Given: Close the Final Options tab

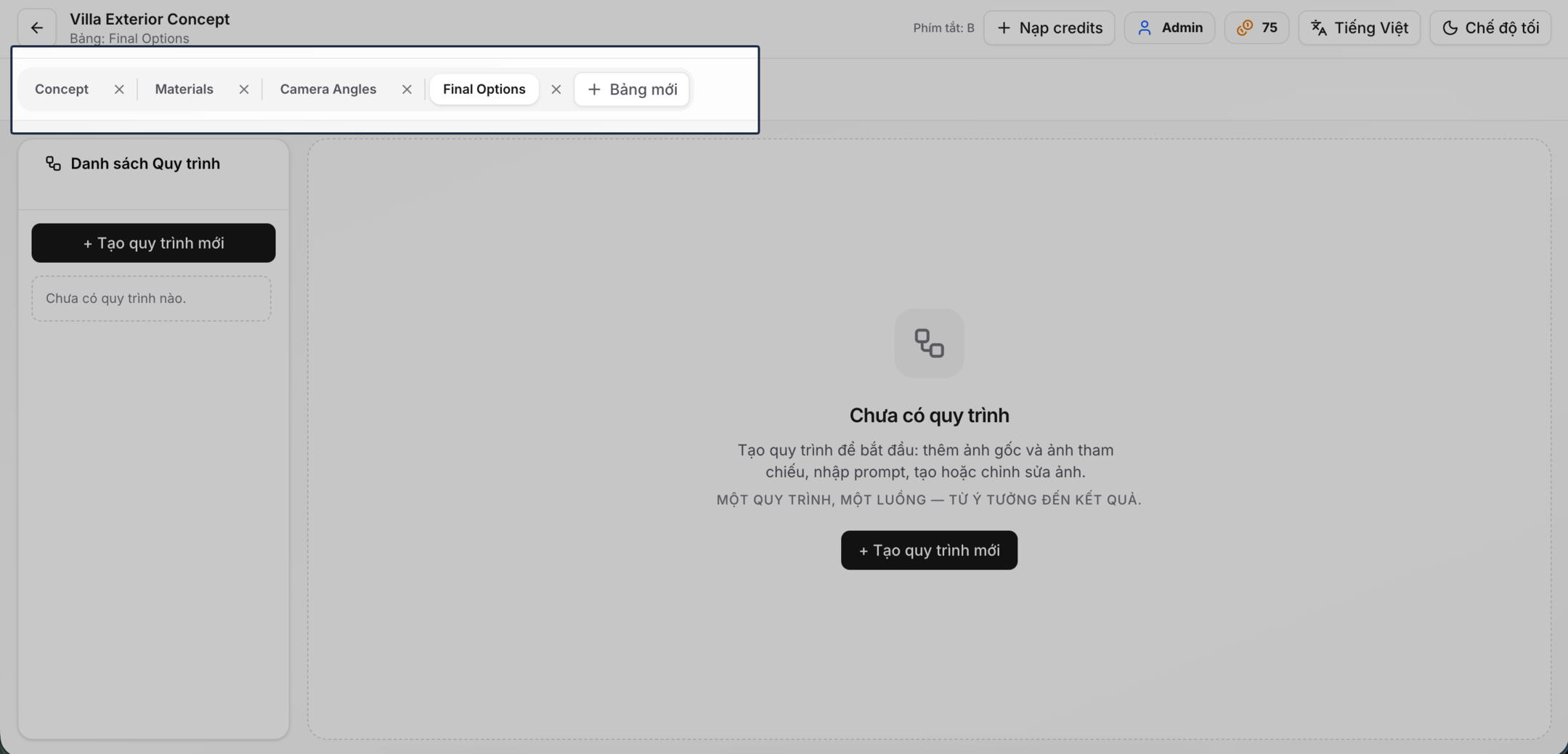Looking at the screenshot, I should click(556, 89).
